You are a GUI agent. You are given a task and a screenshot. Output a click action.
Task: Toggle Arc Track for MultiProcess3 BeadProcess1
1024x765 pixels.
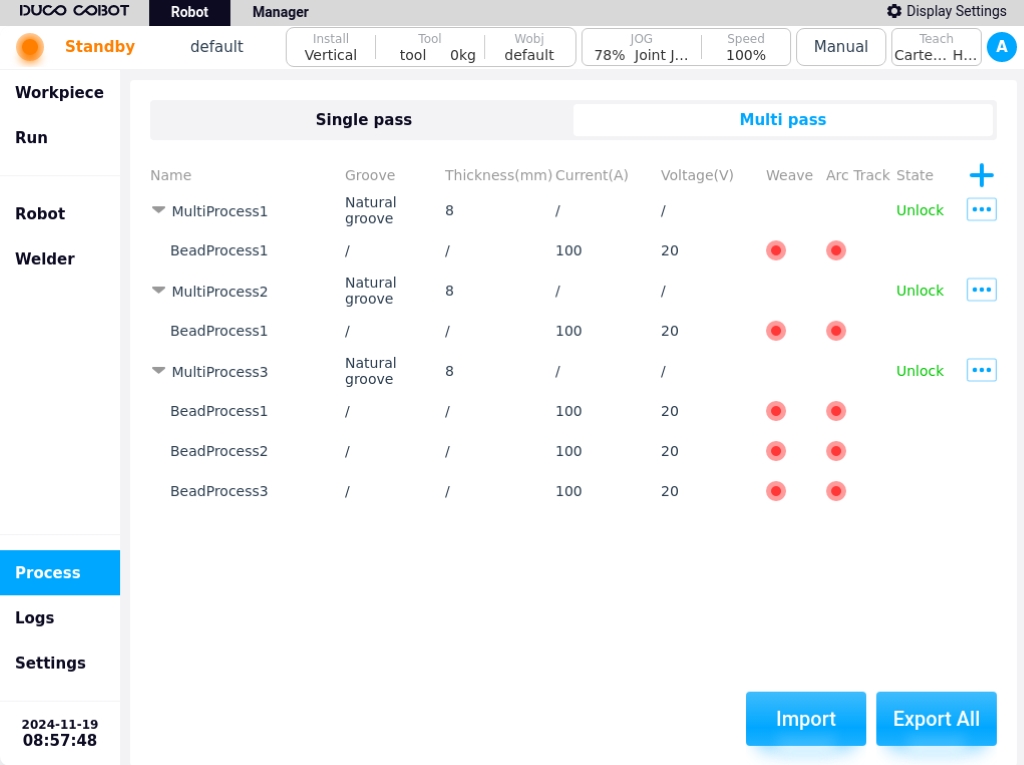pyautogui.click(x=836, y=411)
